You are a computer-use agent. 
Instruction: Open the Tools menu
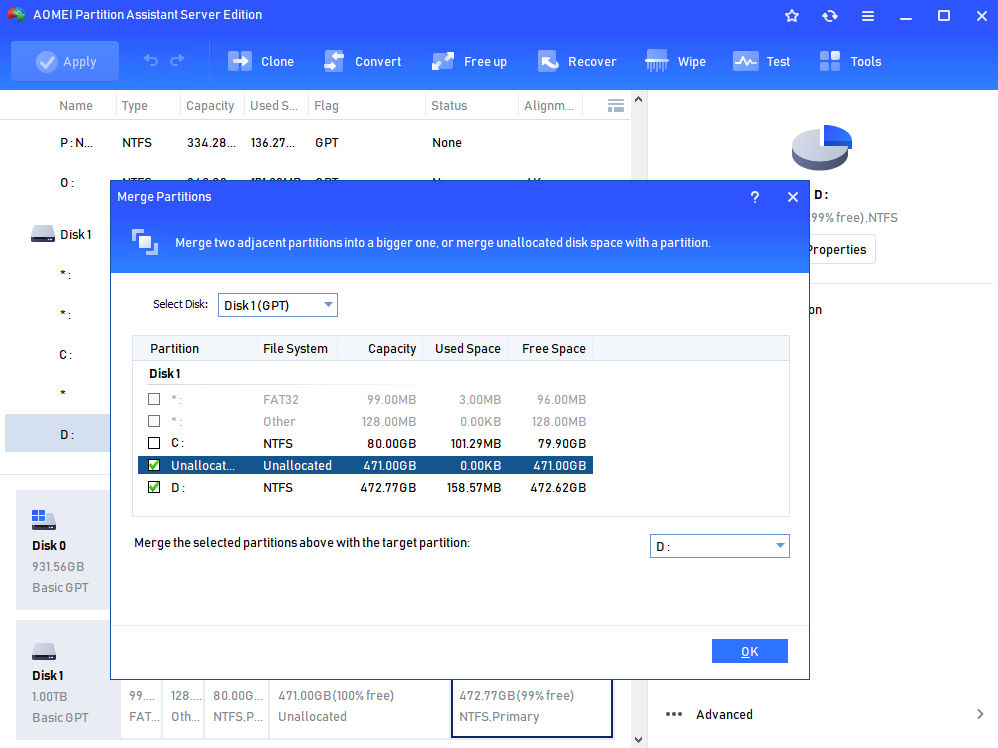click(850, 61)
